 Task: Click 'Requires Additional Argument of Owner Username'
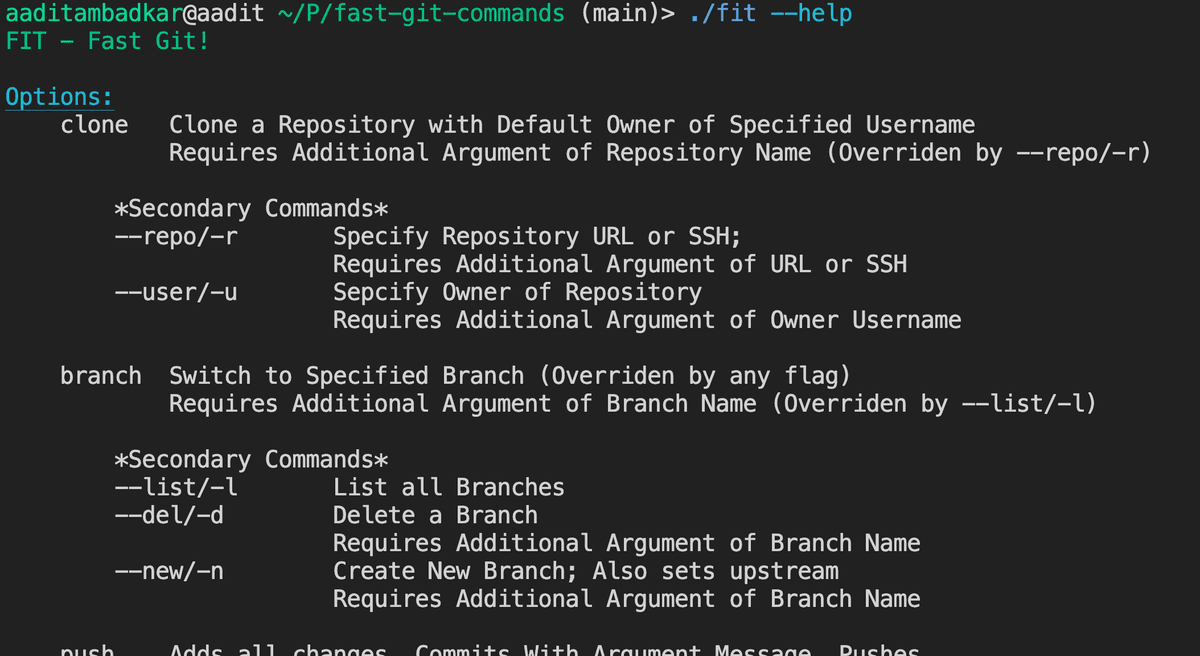pos(647,320)
